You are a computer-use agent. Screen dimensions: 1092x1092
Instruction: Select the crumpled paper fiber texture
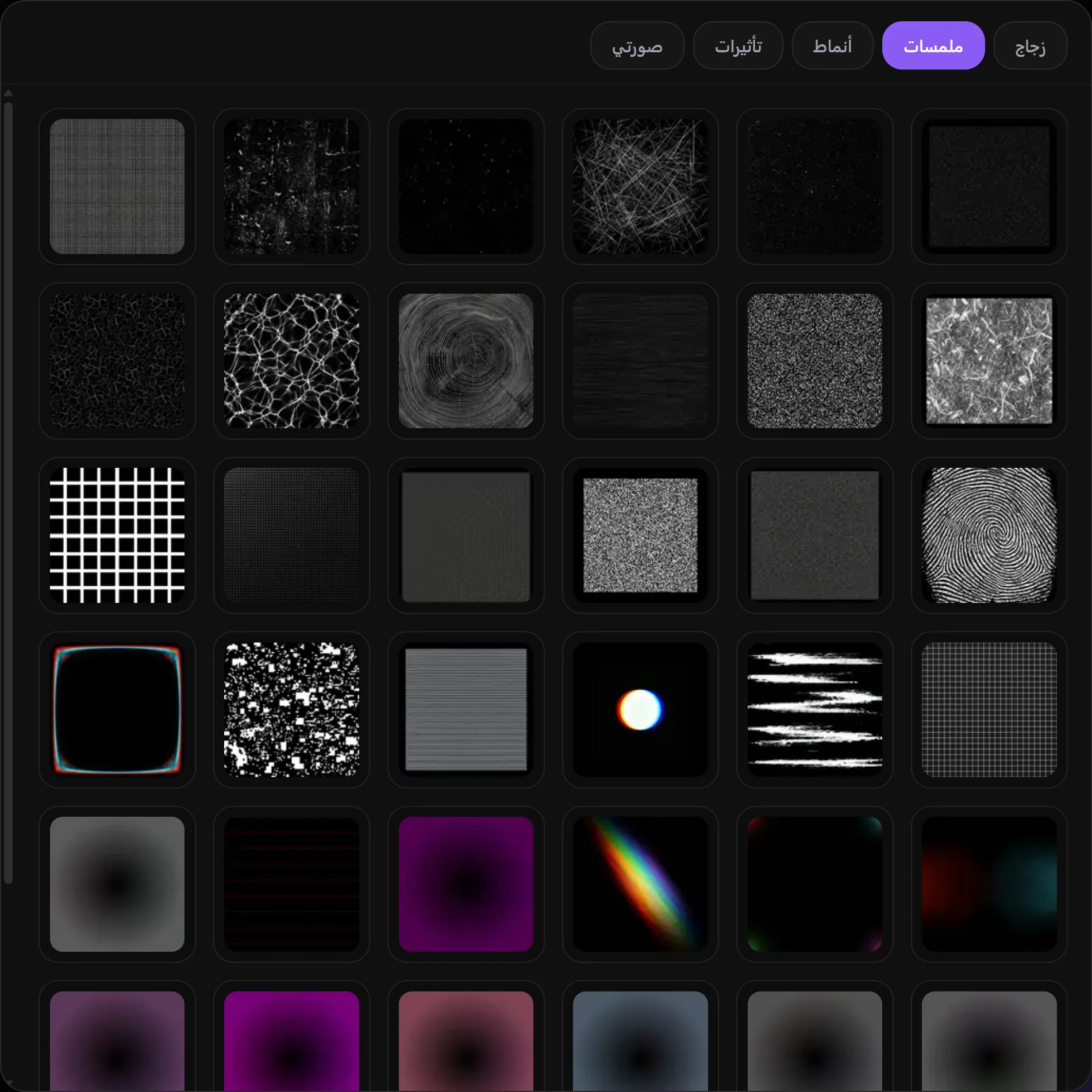pyautogui.click(x=989, y=361)
